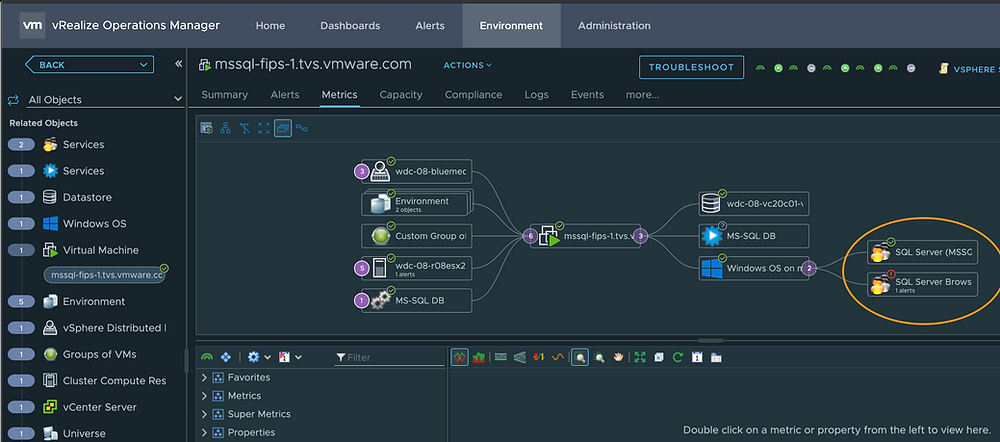This screenshot has width=1000, height=442.
Task: Click the hierarchy layout icon in topology toolbar
Action: [x=225, y=128]
